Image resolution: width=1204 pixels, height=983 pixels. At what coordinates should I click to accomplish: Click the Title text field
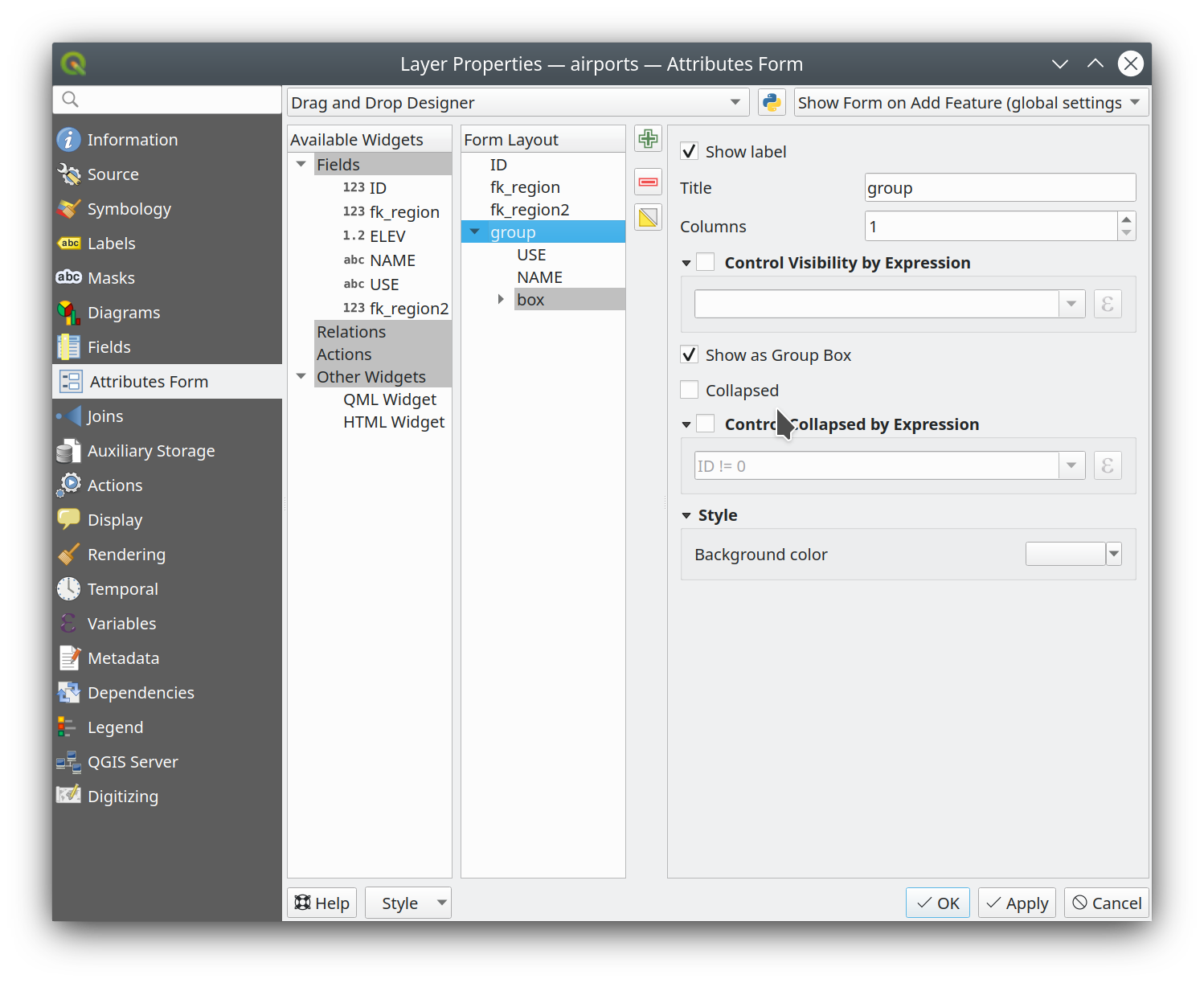pos(1000,188)
